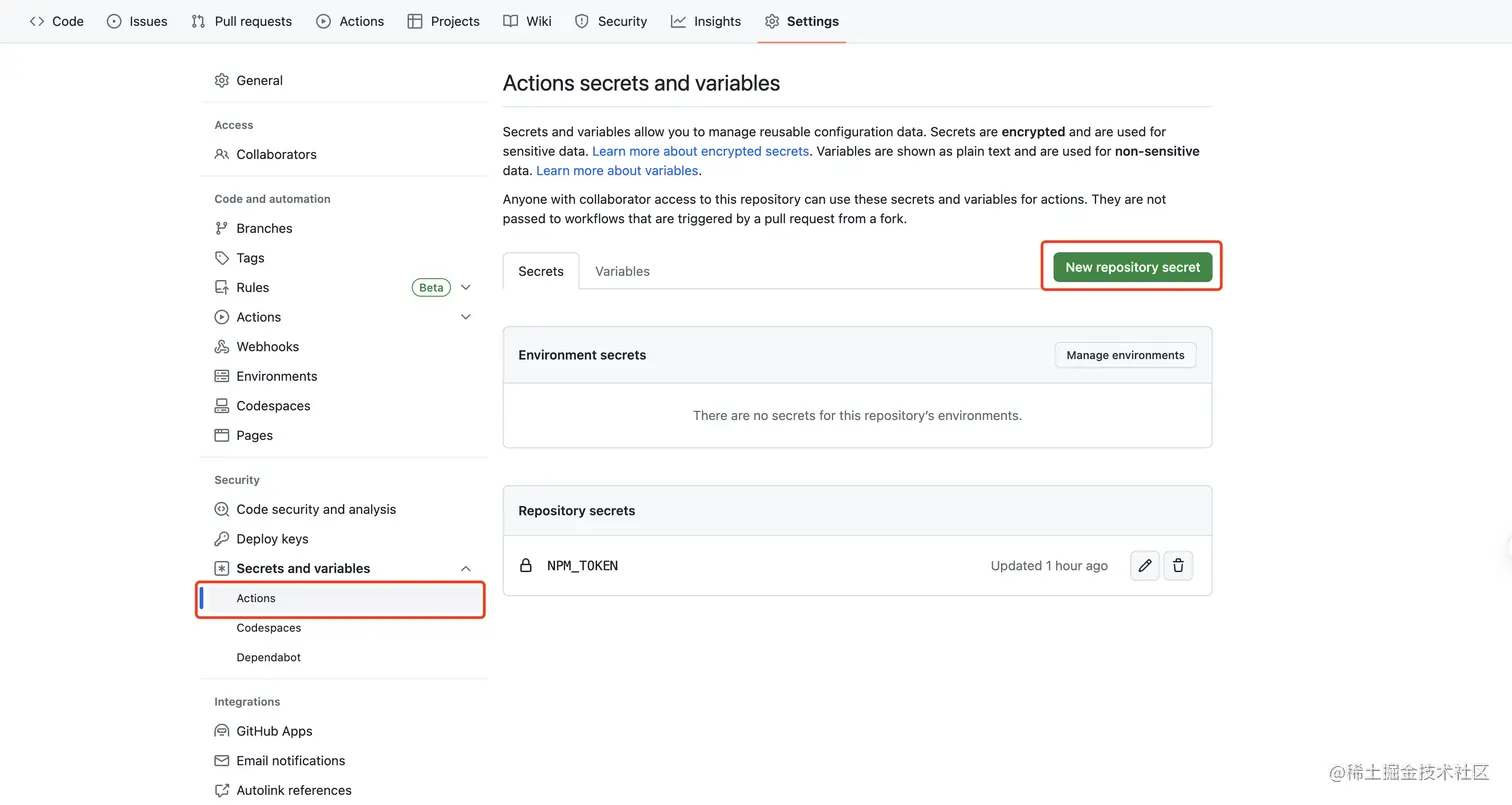Expand the Actions sidebar section chevron
Viewport: 1512px width, 805px height.
pos(465,317)
